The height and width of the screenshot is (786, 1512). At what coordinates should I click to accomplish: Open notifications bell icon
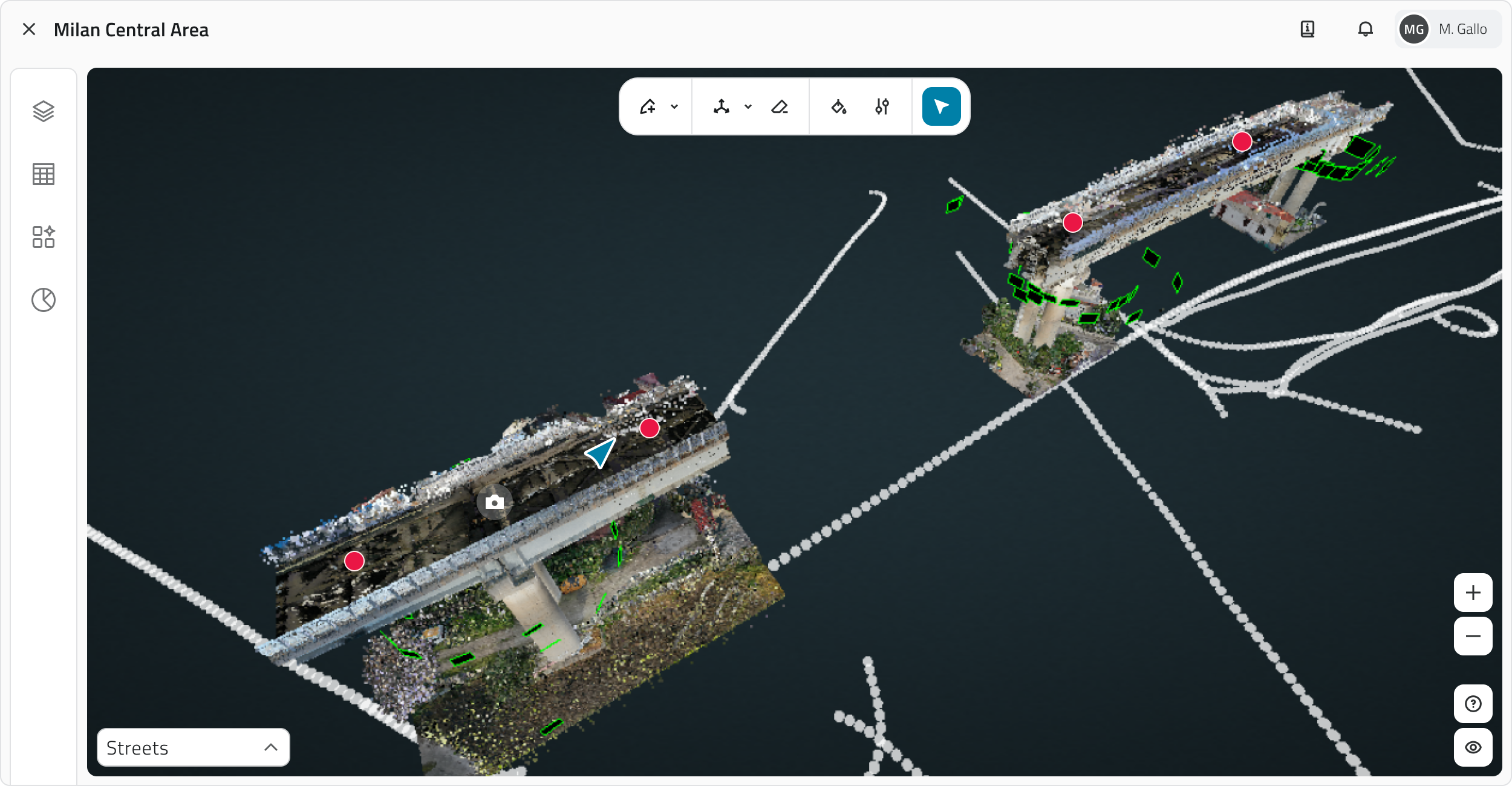pyautogui.click(x=1366, y=29)
